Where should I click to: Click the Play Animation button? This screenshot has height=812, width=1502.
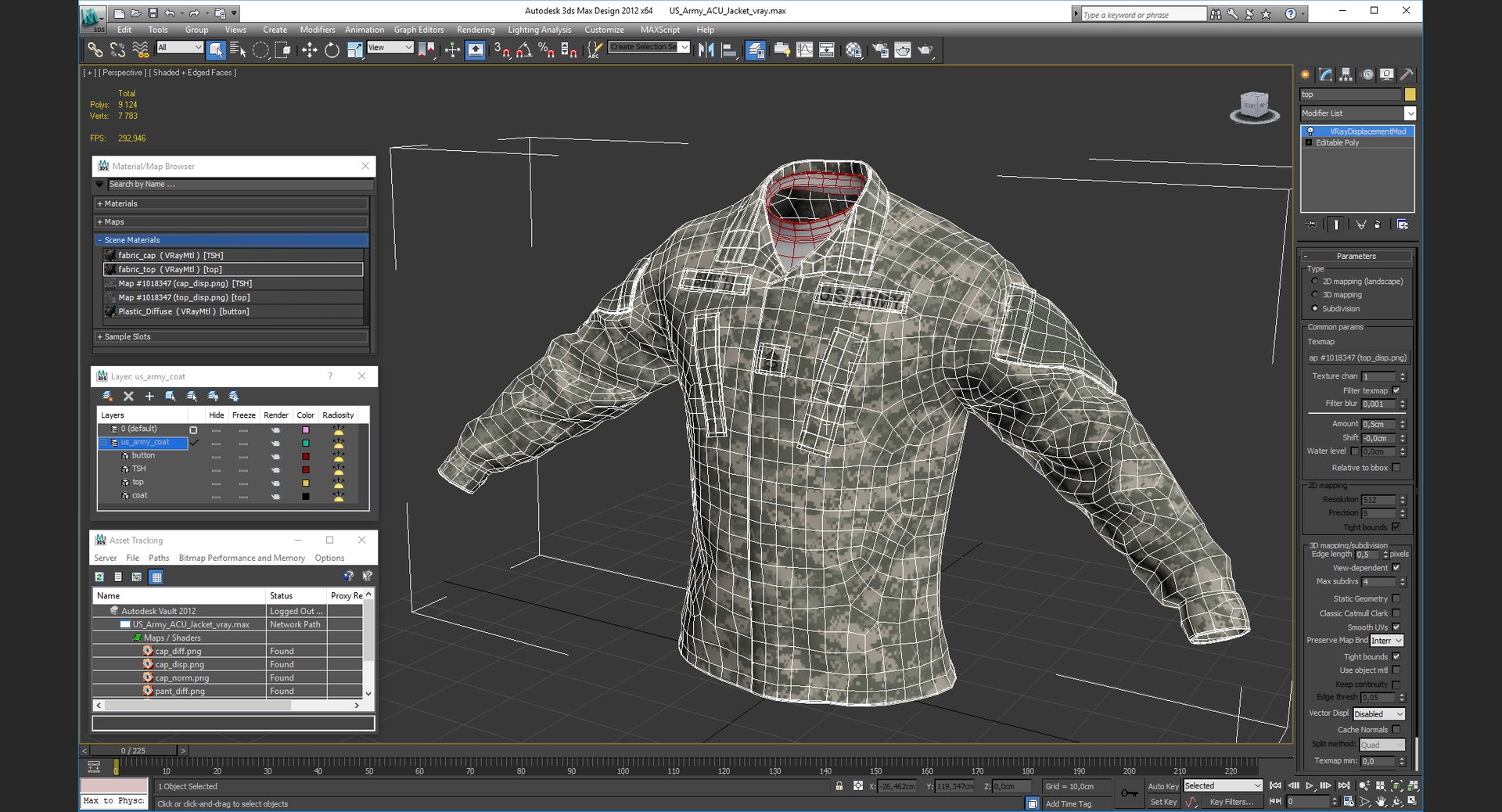point(1310,786)
